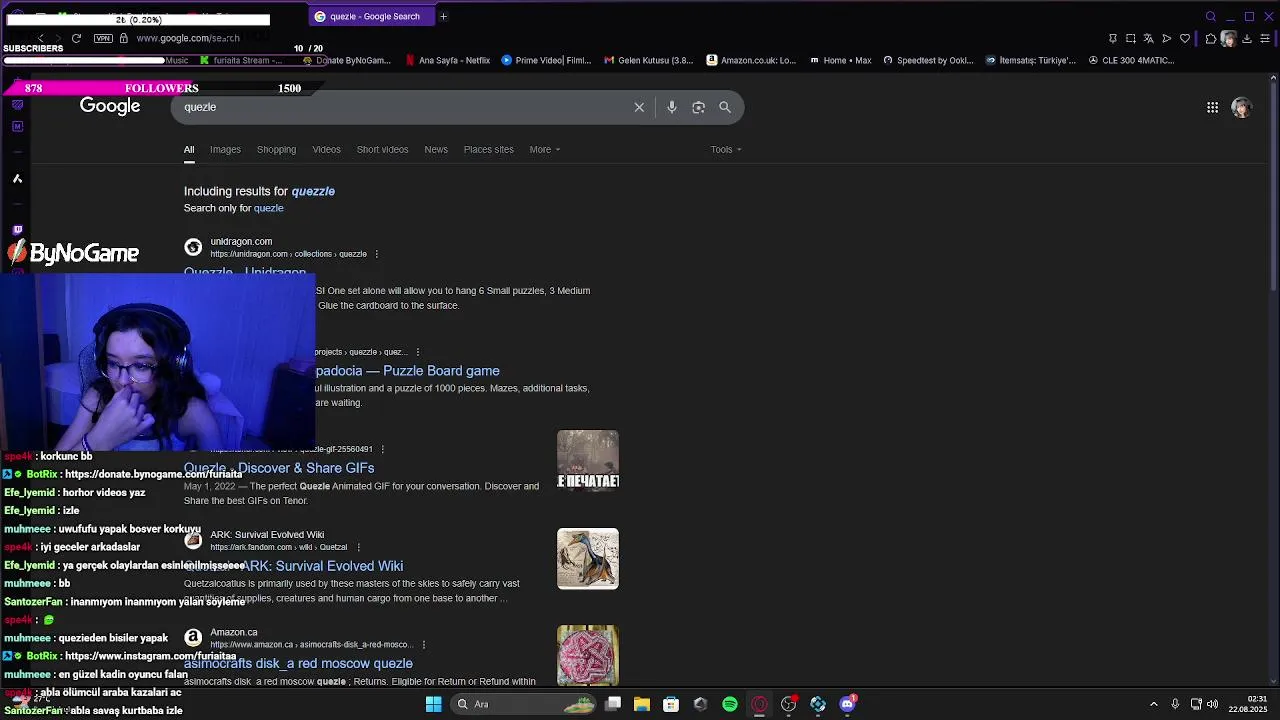Screen dimensions: 1280x720
Task: Click the Google logo
Action: [110, 106]
